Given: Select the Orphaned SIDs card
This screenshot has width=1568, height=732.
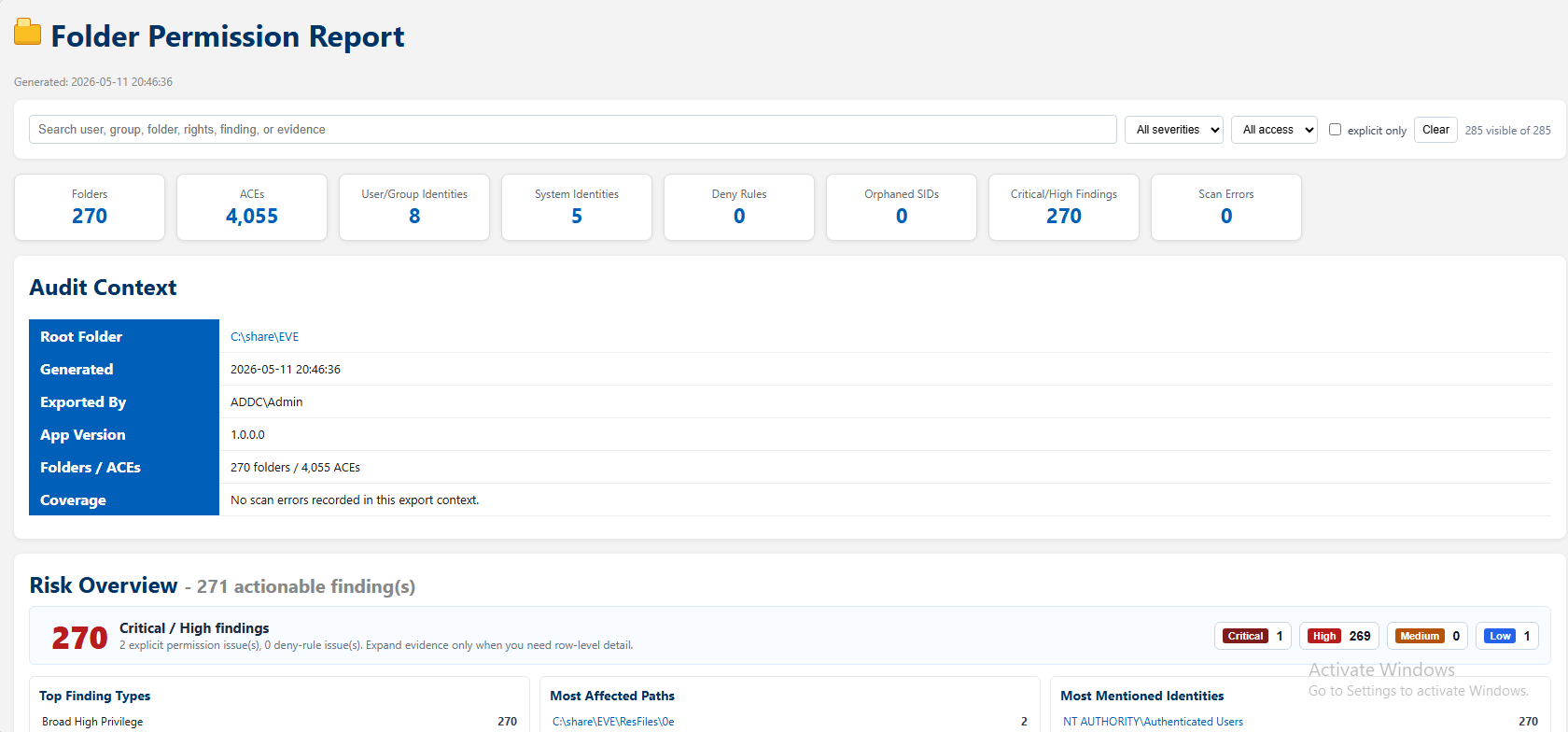Looking at the screenshot, I should point(902,207).
